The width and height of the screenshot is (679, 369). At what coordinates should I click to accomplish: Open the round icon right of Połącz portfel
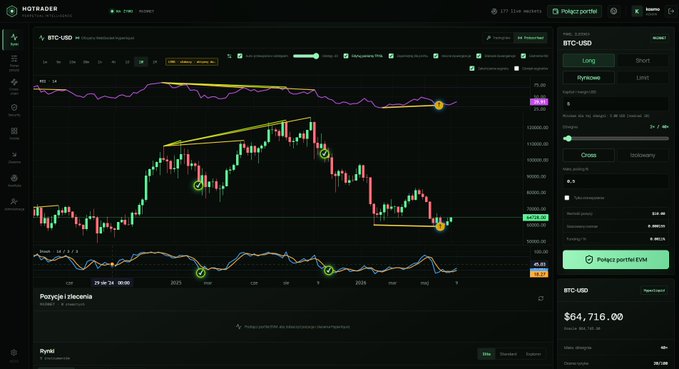614,11
